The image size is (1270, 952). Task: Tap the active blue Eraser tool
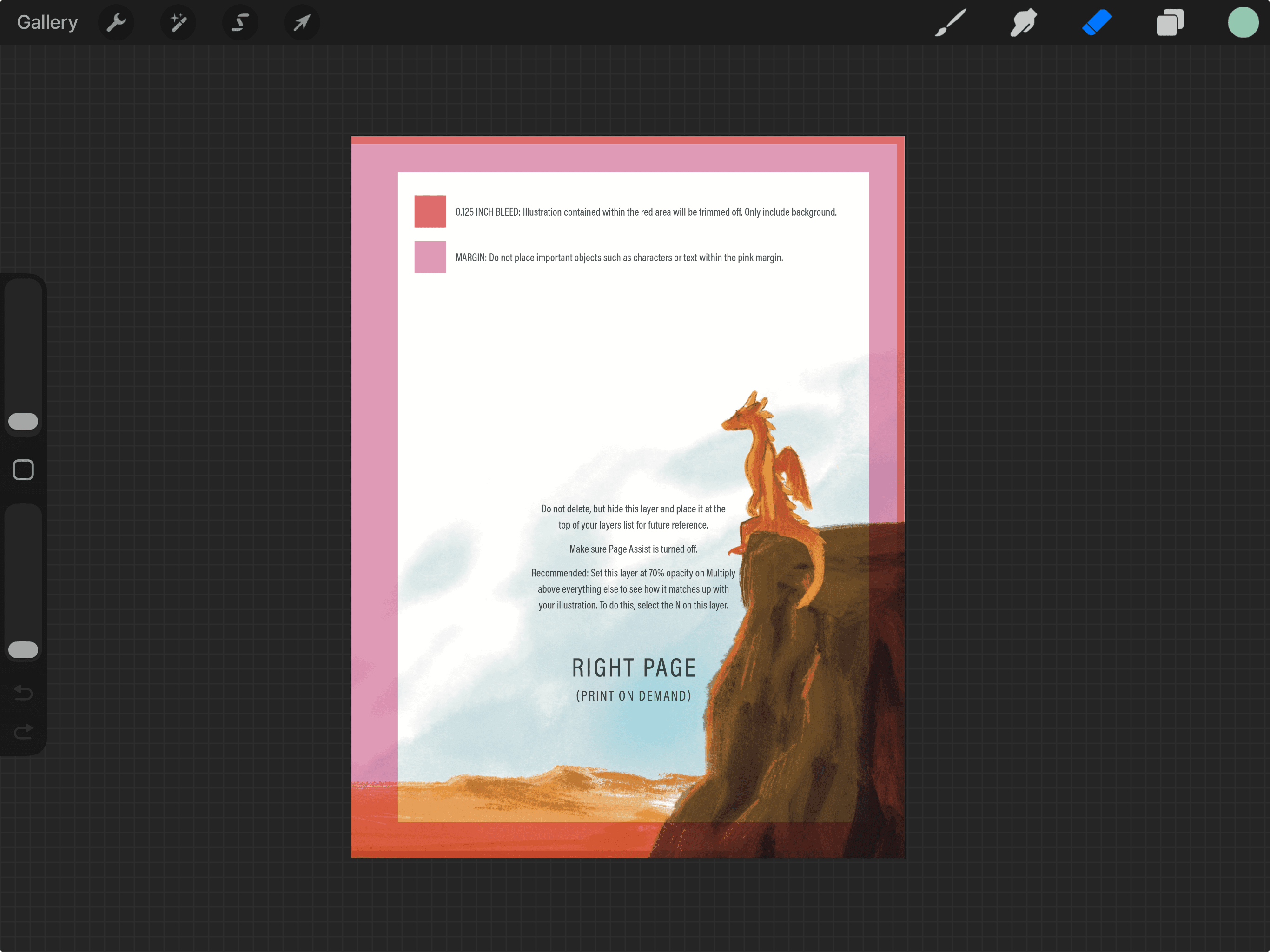(1097, 22)
